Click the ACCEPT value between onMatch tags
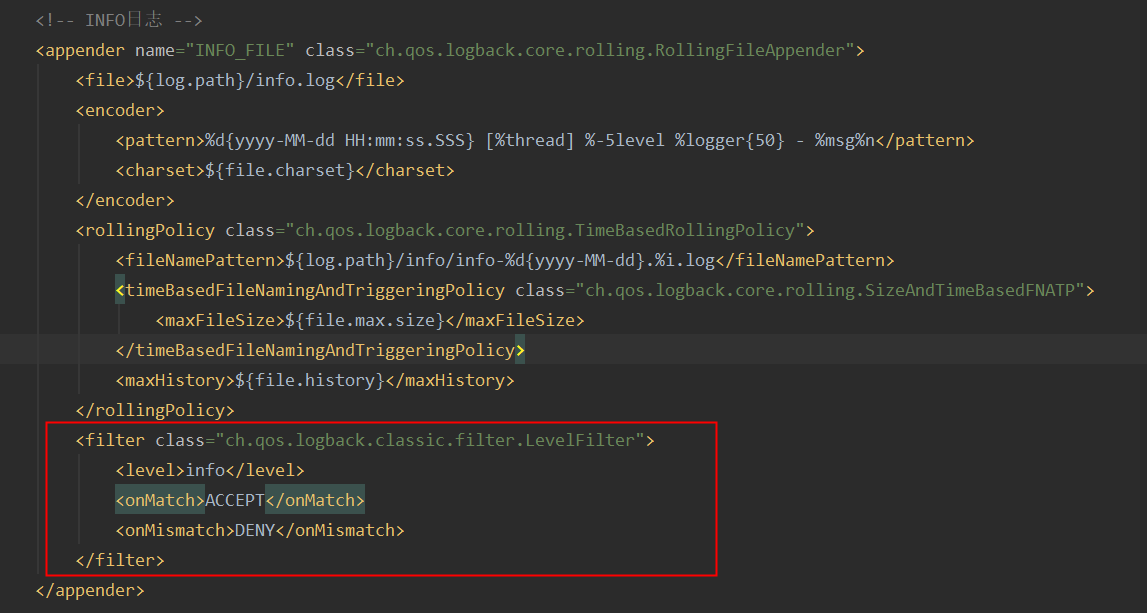 pos(235,499)
